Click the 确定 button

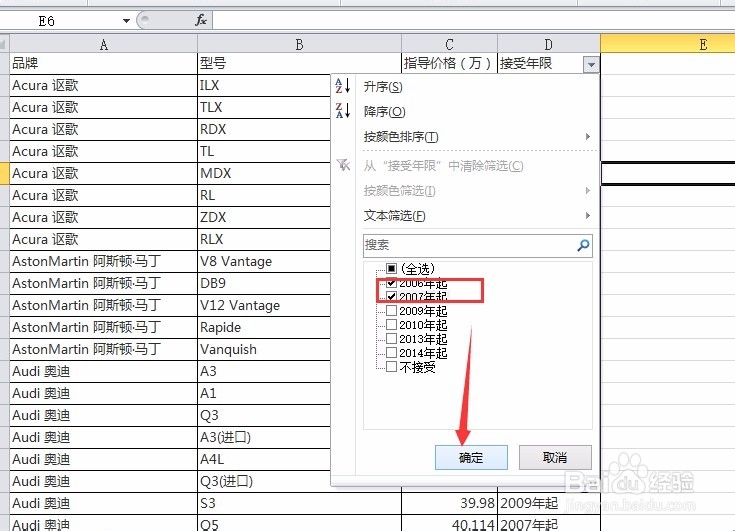point(471,457)
